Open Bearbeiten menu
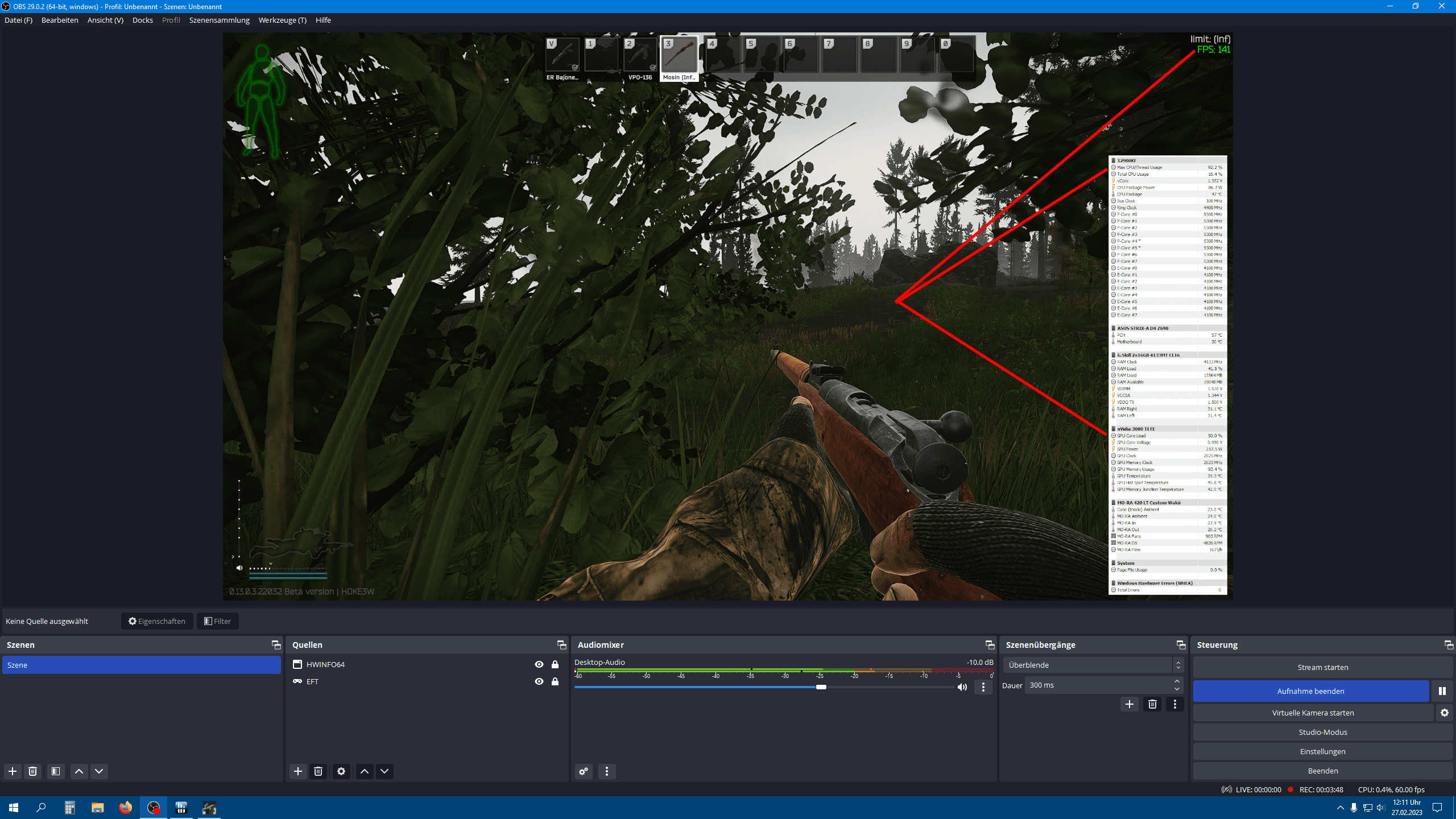The height and width of the screenshot is (819, 1456). pos(60,20)
